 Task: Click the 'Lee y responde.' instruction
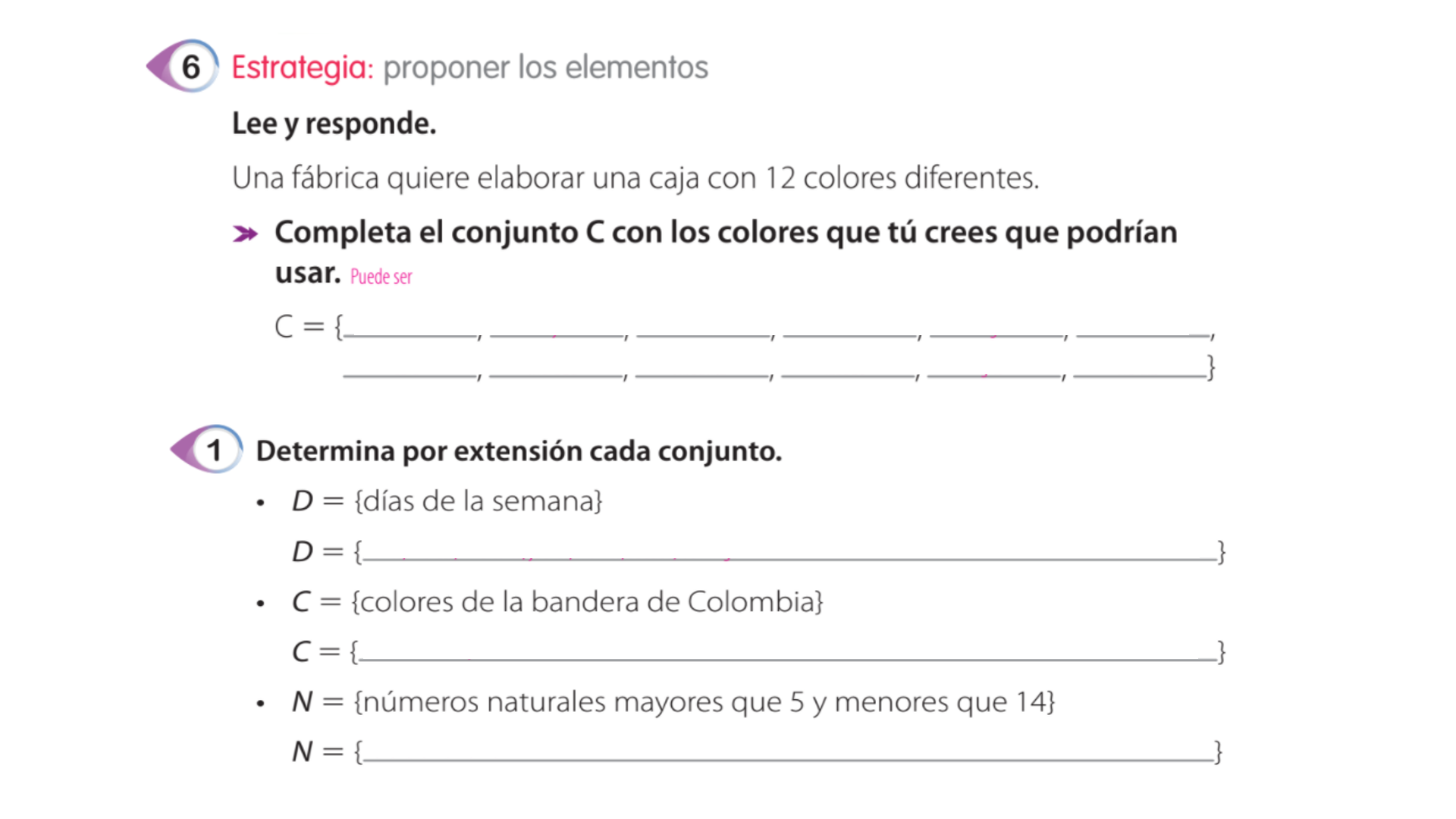click(334, 124)
